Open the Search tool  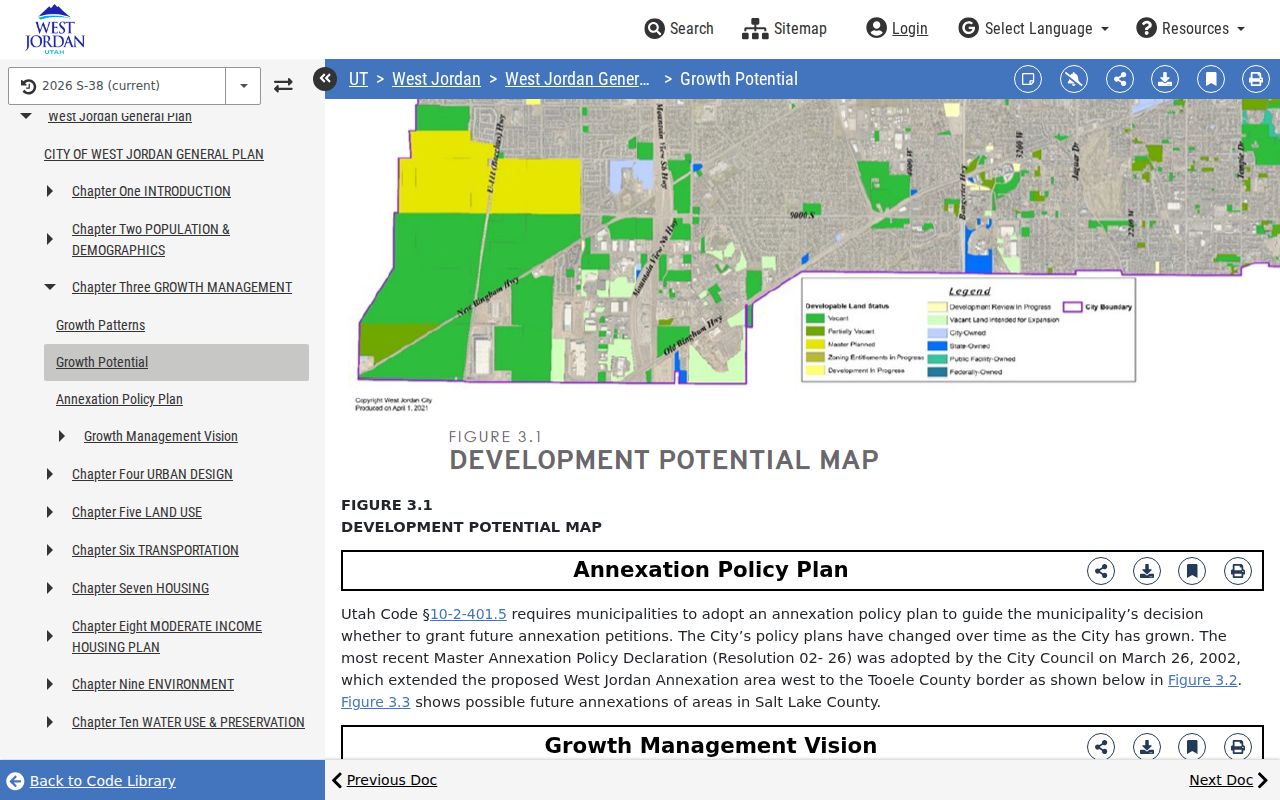click(x=679, y=29)
